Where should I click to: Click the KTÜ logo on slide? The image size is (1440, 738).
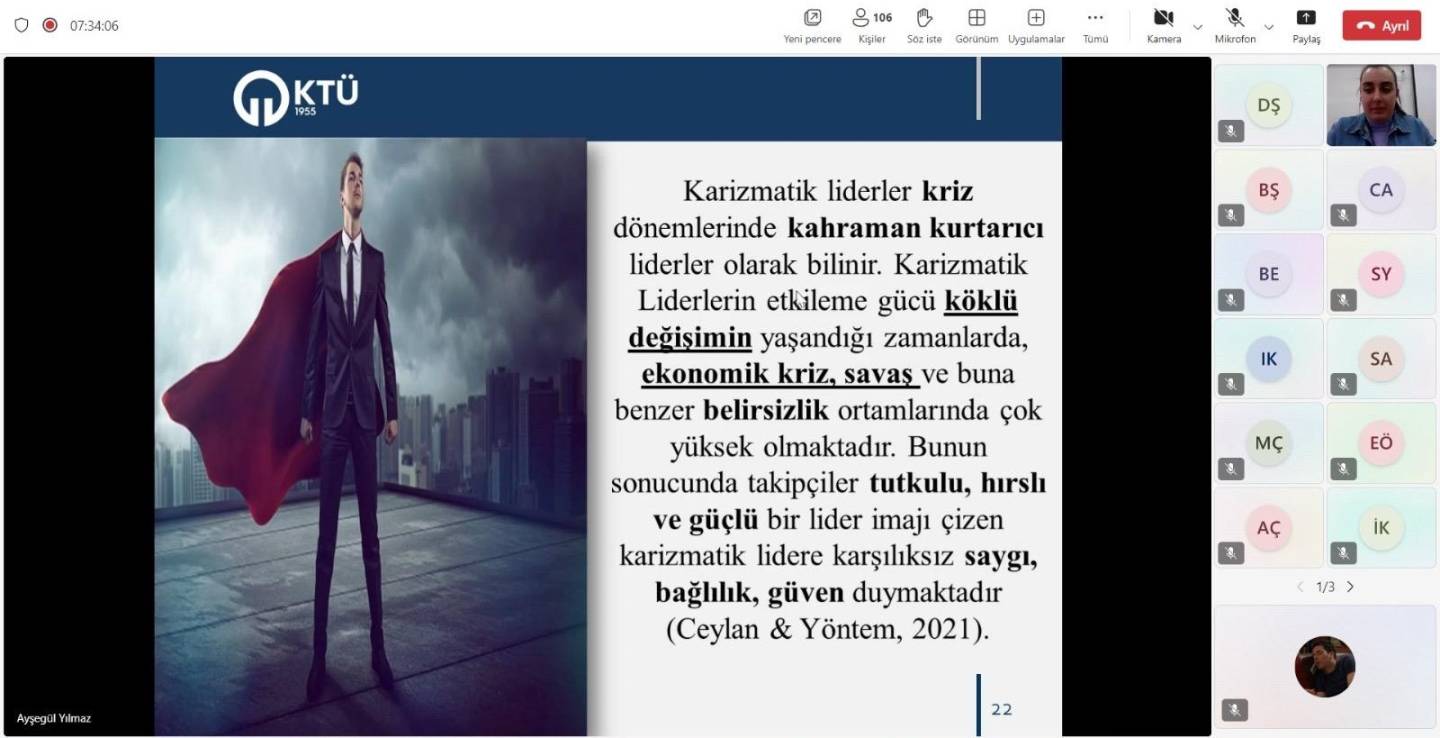pyautogui.click(x=295, y=97)
